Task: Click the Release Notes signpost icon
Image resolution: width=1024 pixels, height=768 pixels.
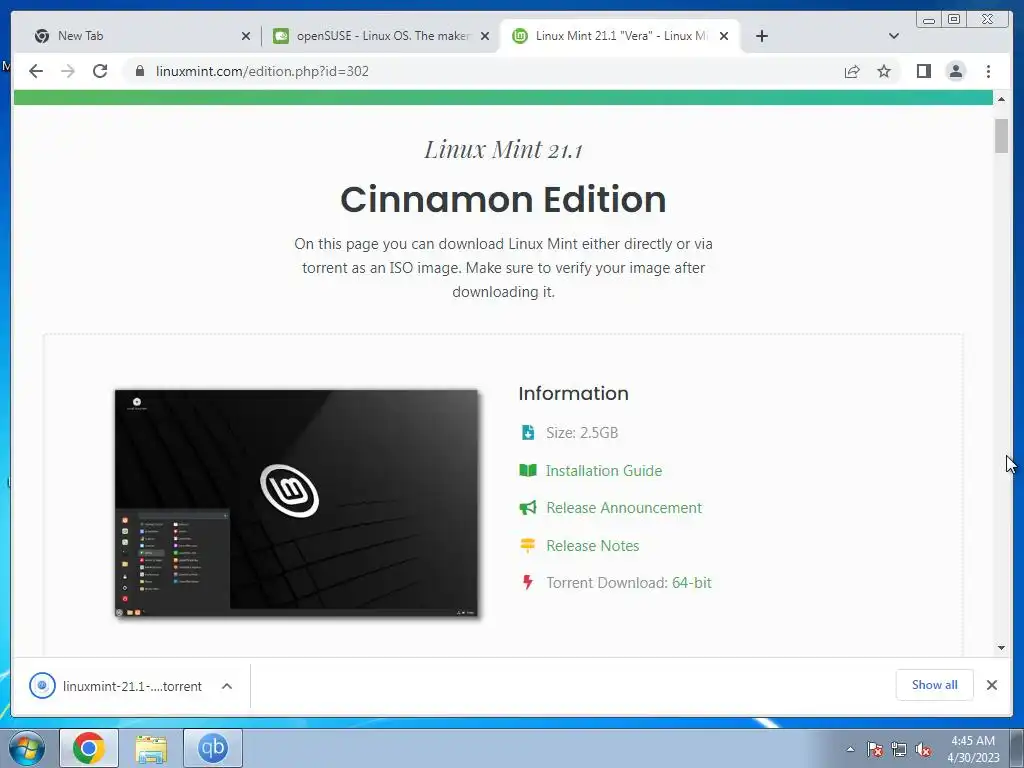Action: pyautogui.click(x=528, y=545)
